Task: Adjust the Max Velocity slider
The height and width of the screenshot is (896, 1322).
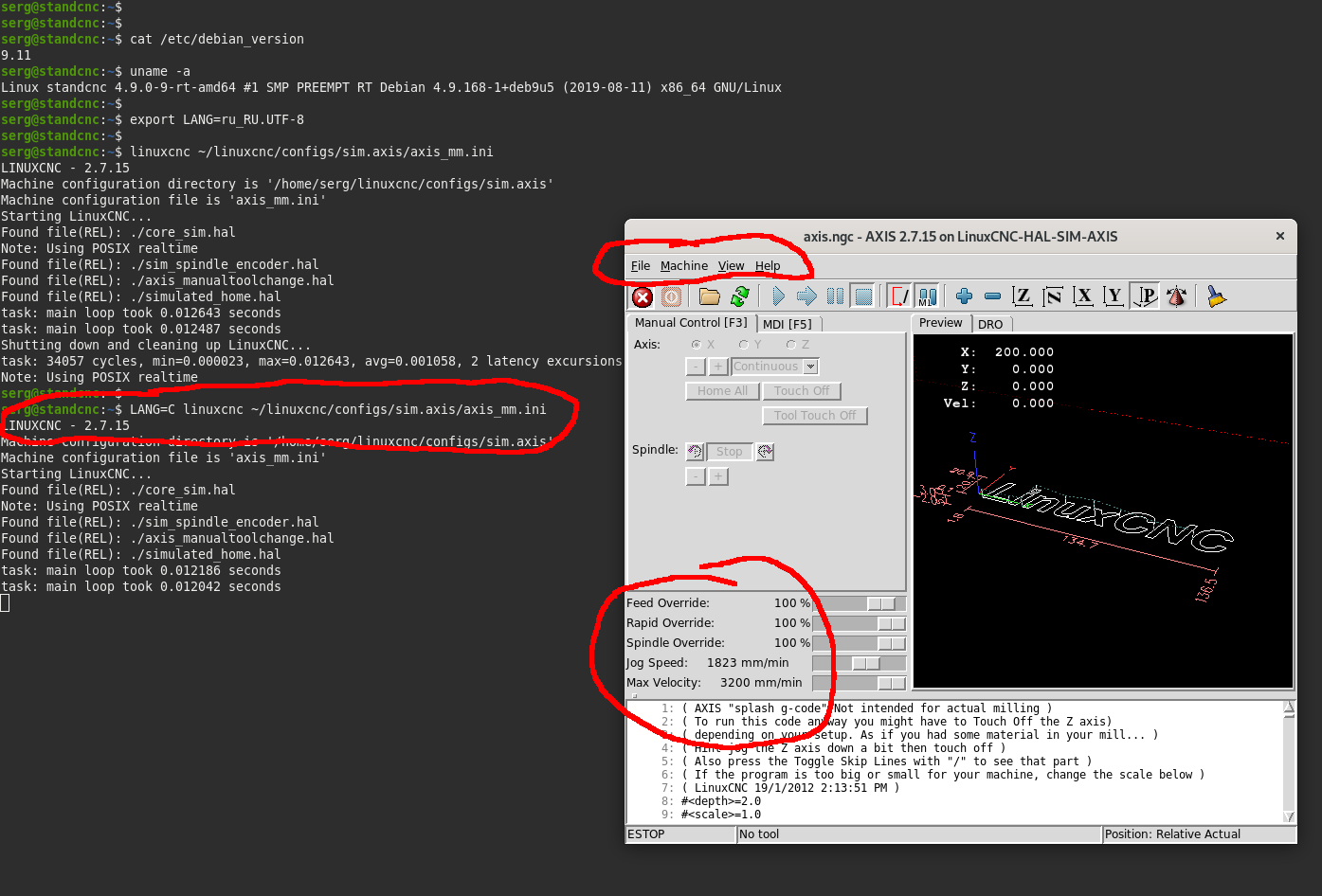Action: click(860, 684)
